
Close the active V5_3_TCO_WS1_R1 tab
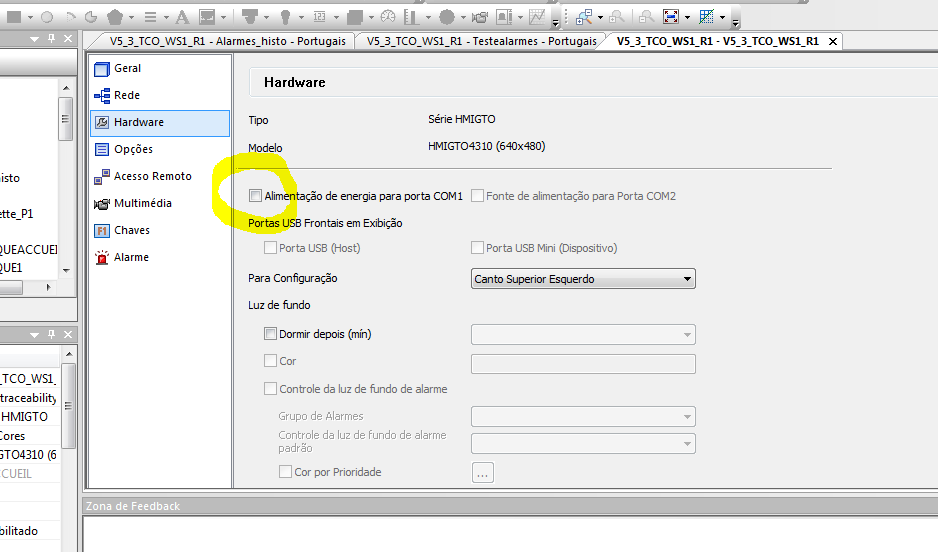pos(832,41)
